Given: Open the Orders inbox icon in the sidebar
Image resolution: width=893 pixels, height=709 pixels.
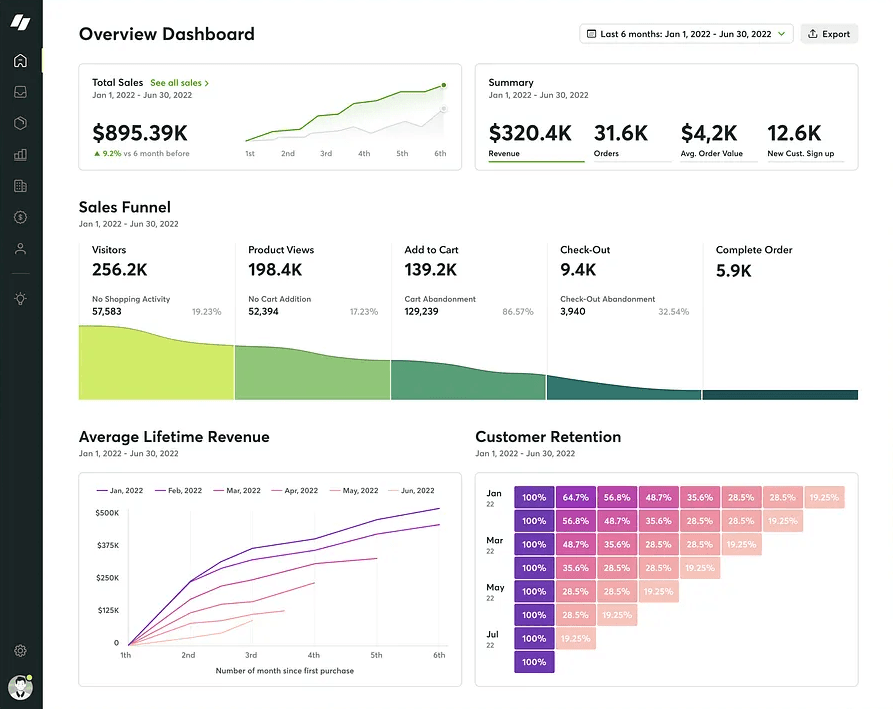Looking at the screenshot, I should click(x=20, y=91).
